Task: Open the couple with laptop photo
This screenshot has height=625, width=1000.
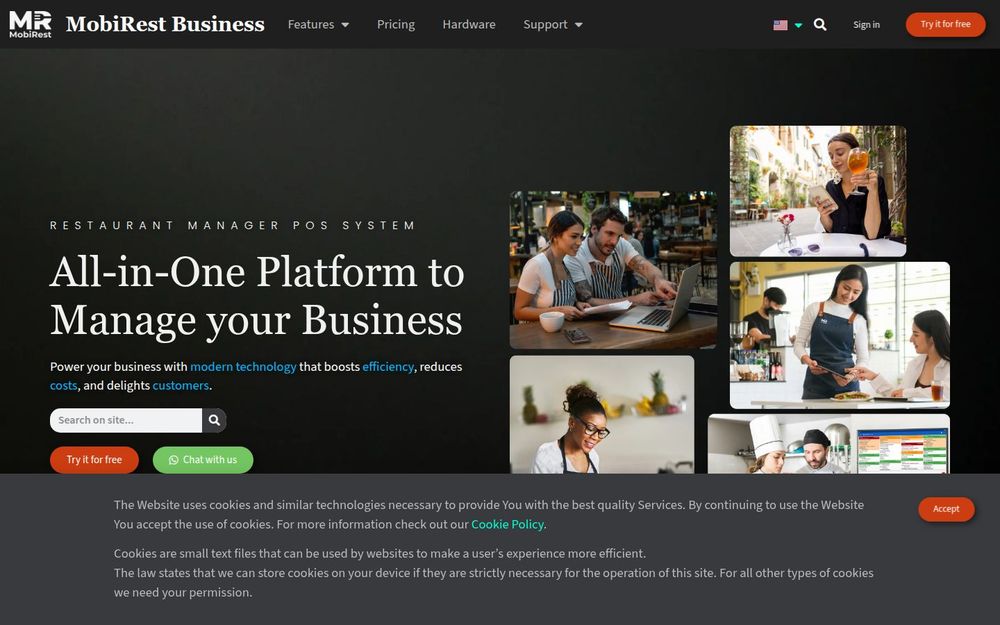Action: tap(613, 270)
